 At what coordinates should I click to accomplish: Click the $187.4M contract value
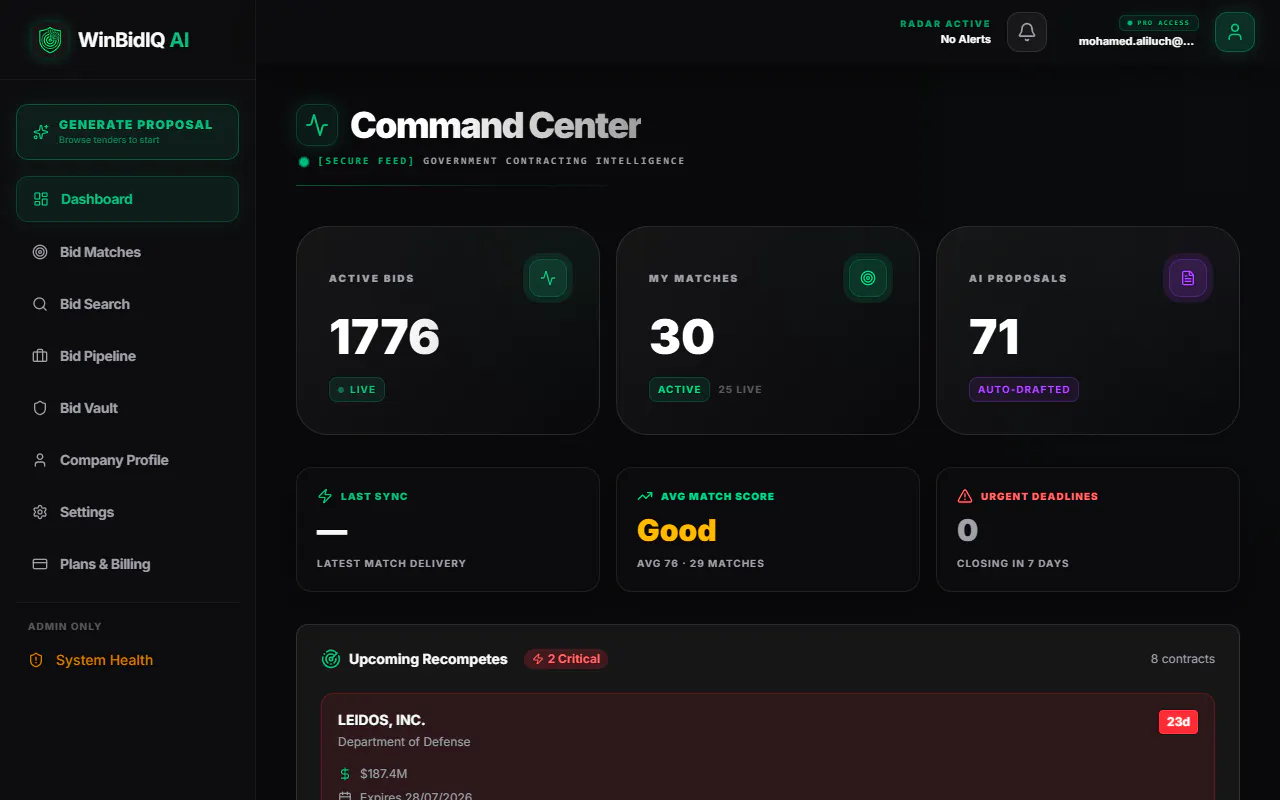tap(383, 773)
